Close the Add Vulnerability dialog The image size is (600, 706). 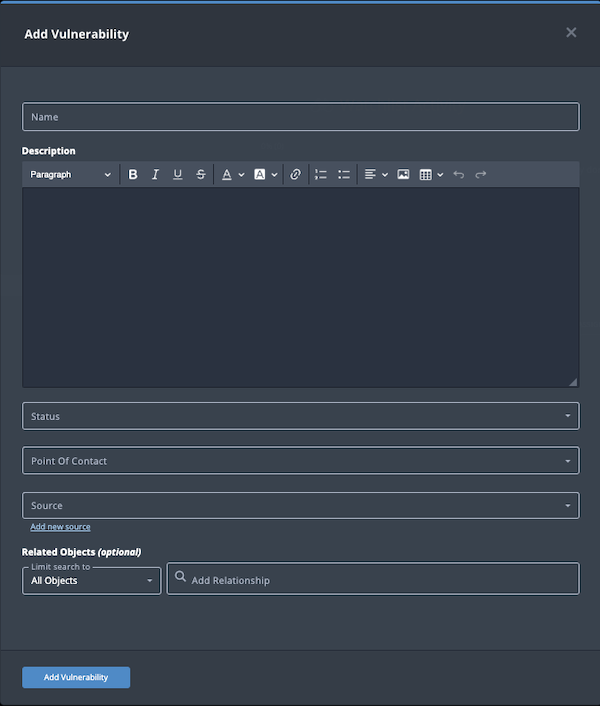pos(571,32)
